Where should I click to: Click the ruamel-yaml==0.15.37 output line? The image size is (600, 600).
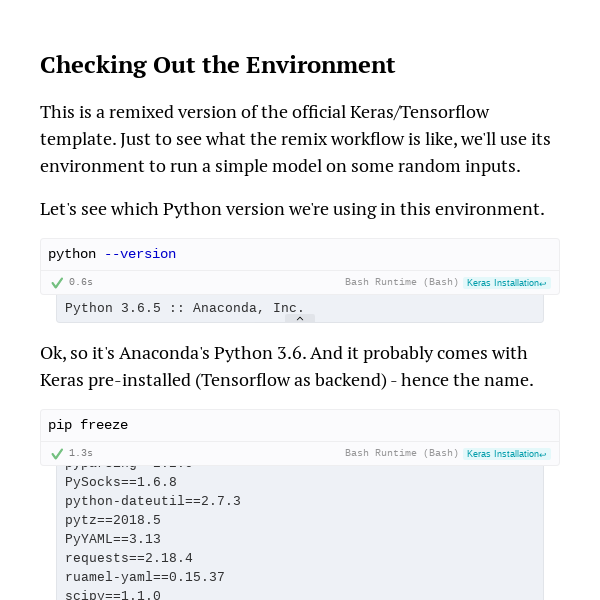[145, 577]
